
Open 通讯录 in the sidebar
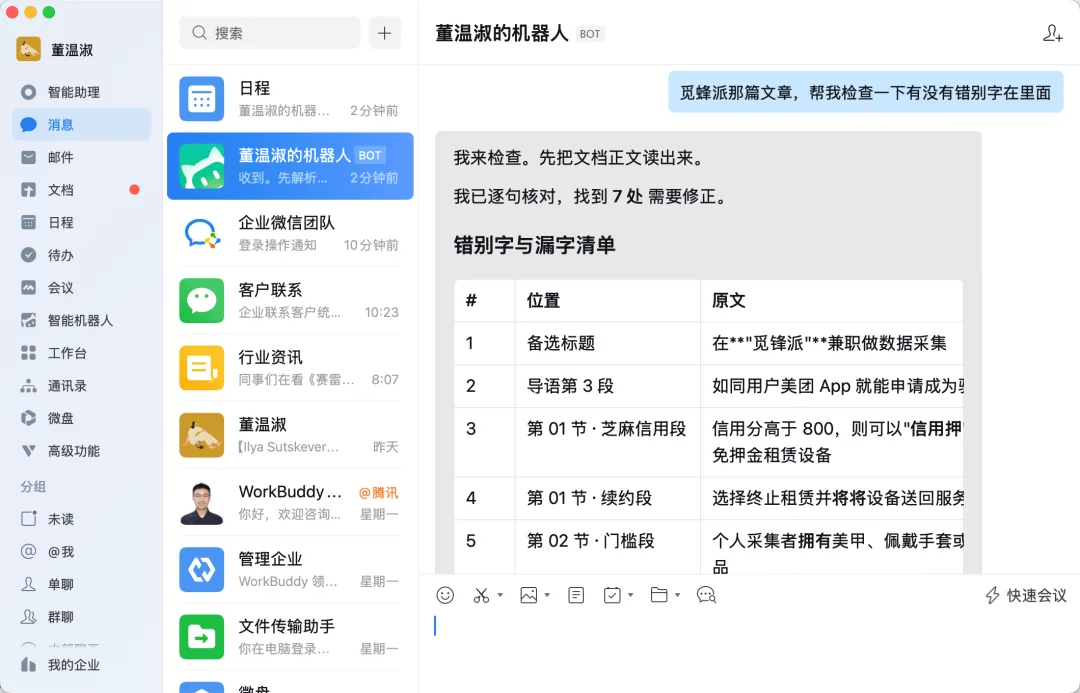[x=81, y=386]
